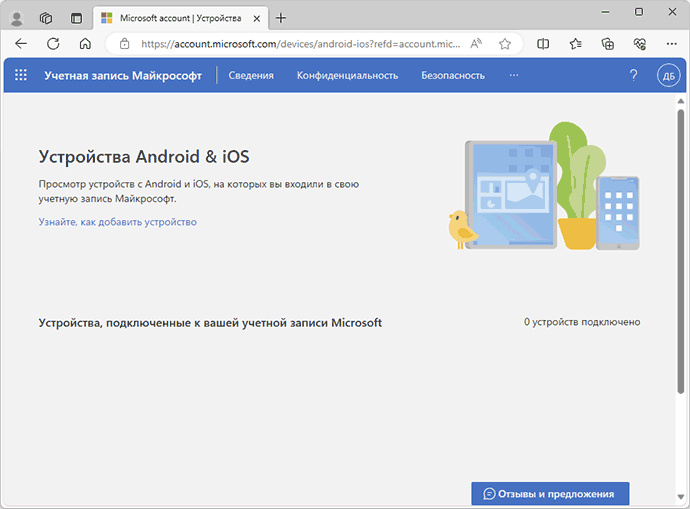
Task: Click Учетная запись Майкрософт header link
Action: pyautogui.click(x=123, y=76)
